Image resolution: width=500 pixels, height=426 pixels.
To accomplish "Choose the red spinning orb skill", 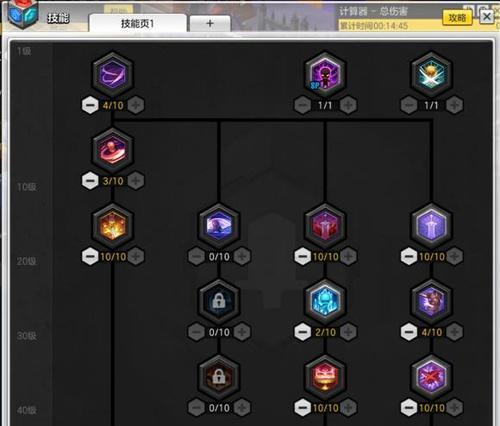I will 113,150.
